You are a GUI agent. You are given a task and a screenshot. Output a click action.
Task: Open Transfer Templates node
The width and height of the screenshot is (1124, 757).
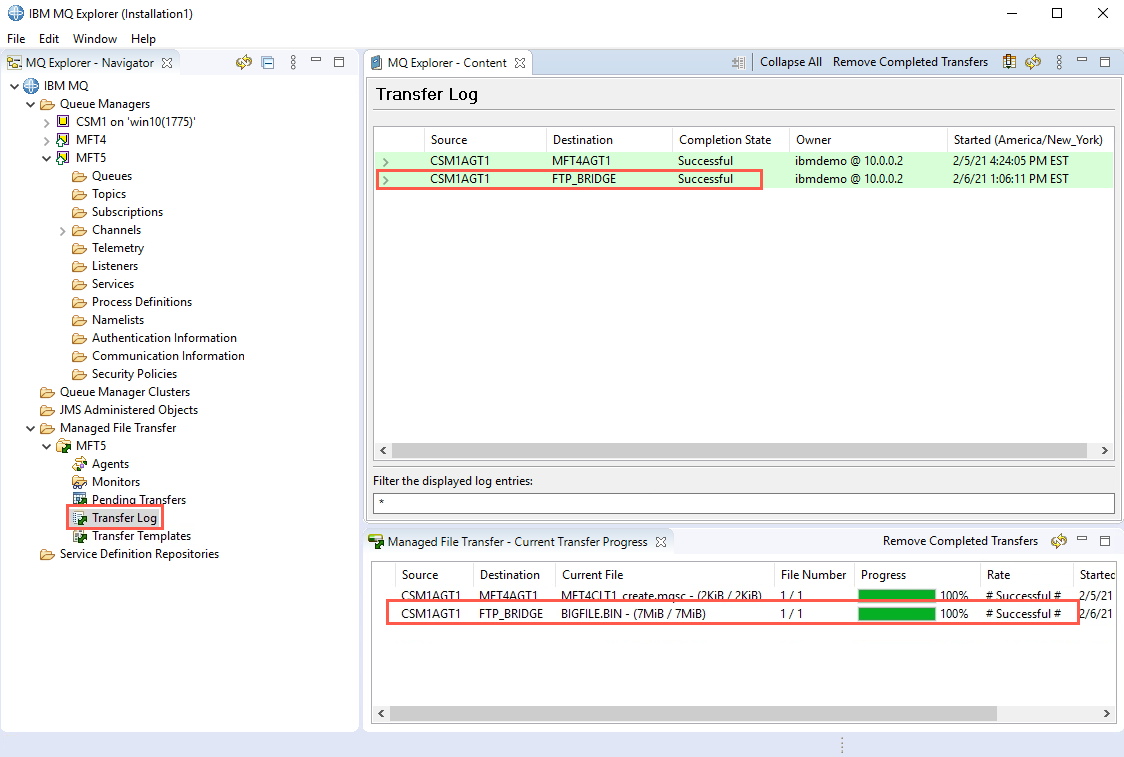141,535
